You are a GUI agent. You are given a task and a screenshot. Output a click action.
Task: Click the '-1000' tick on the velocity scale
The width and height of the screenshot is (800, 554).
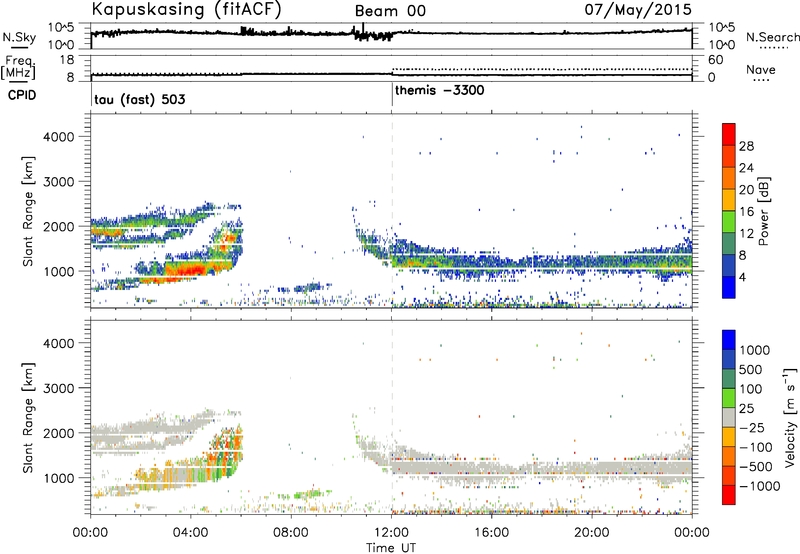tap(759, 486)
